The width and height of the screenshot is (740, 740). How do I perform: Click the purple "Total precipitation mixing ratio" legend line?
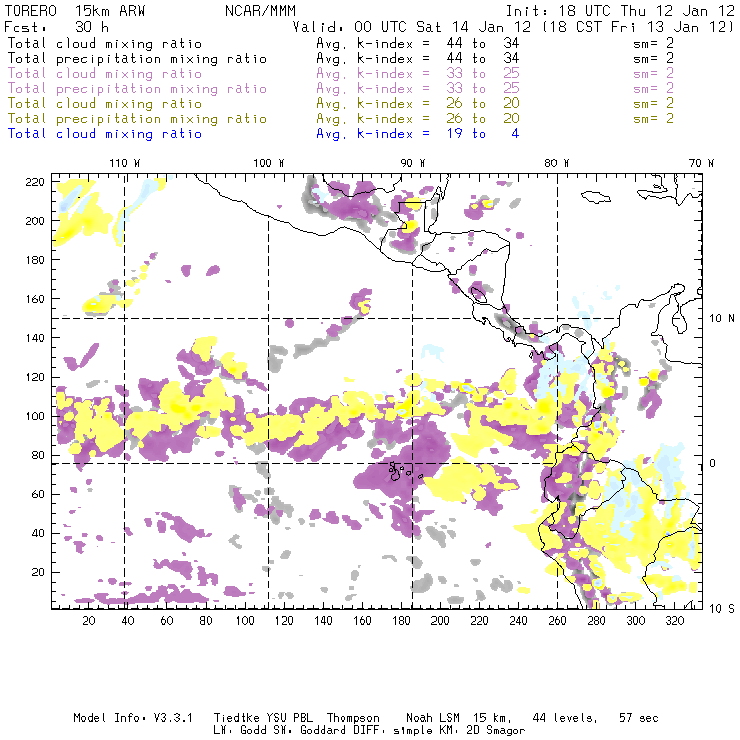pos(137,89)
